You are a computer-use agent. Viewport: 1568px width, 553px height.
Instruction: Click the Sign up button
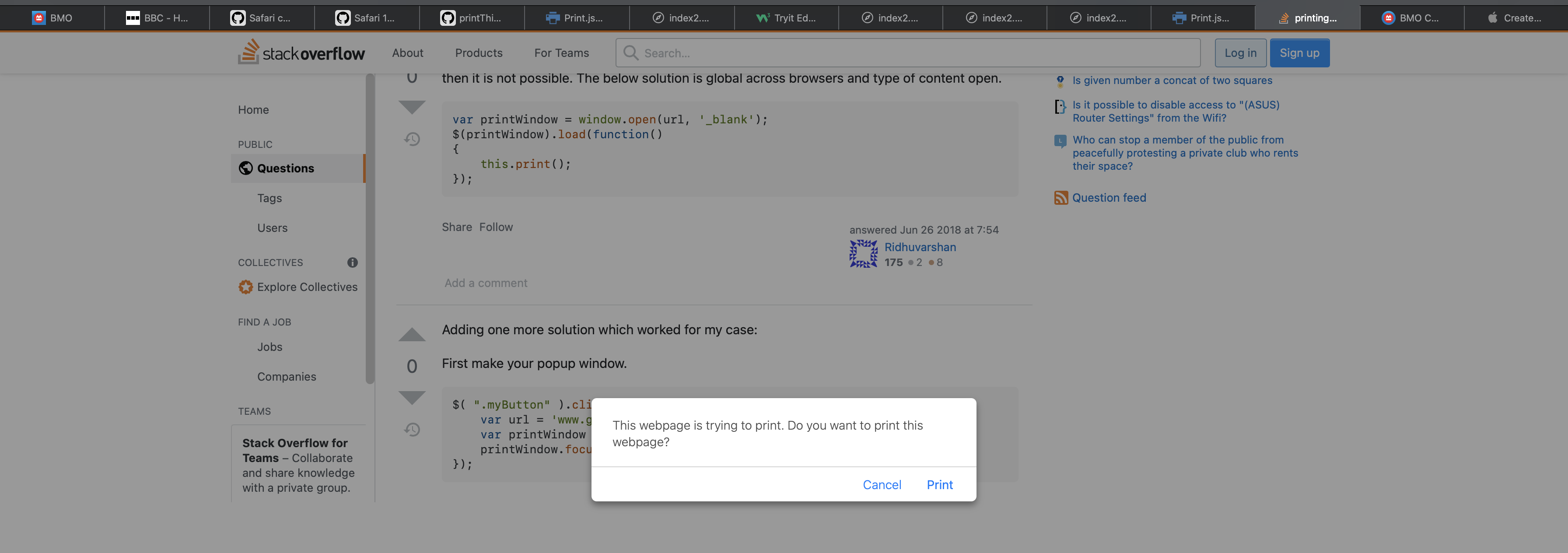(1299, 53)
